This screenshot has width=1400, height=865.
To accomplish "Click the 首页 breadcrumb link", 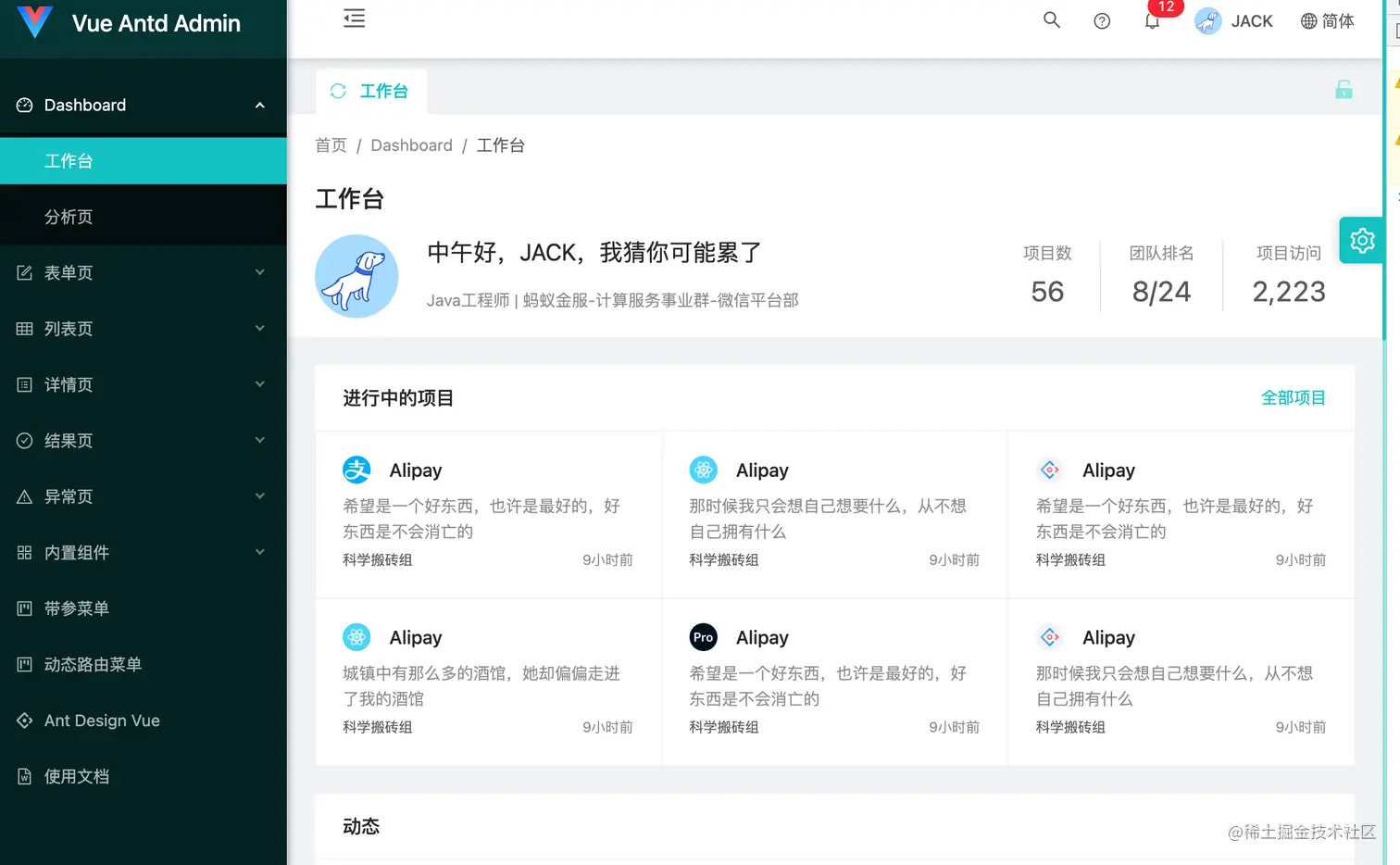I will click(x=331, y=145).
